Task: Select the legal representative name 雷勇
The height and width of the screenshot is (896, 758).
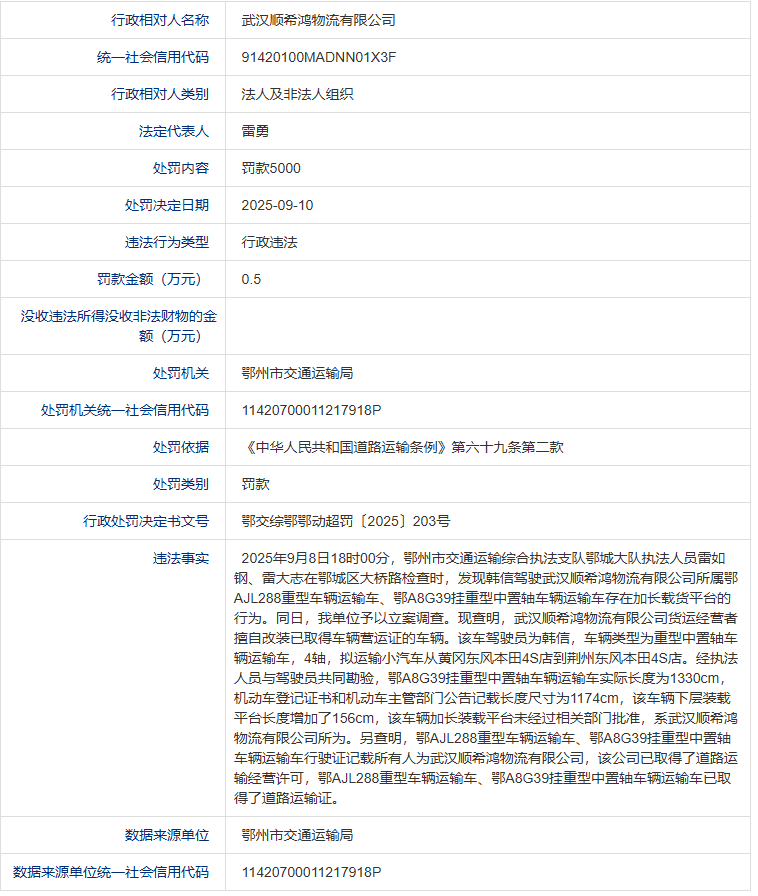Action: point(255,131)
